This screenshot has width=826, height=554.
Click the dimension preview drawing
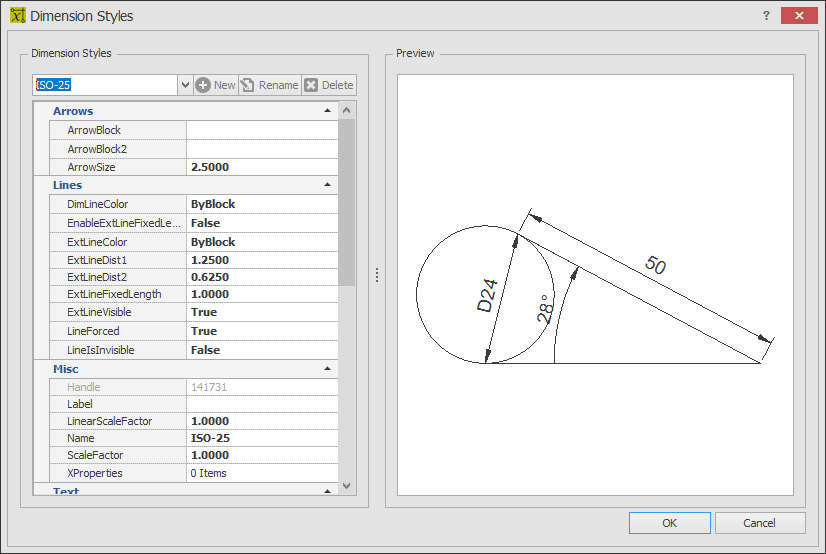point(595,285)
